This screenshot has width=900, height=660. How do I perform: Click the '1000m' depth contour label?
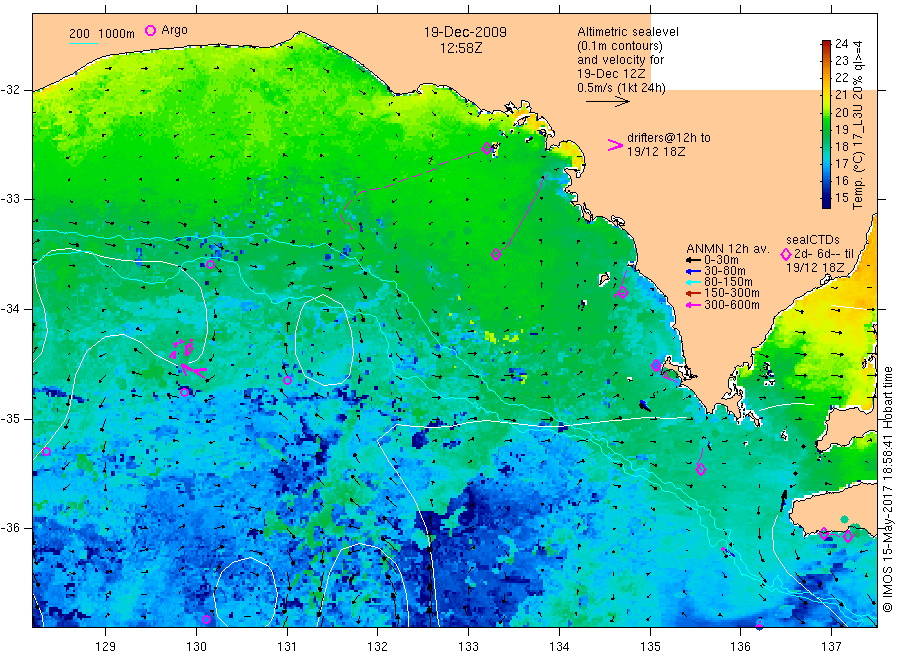(x=116, y=34)
